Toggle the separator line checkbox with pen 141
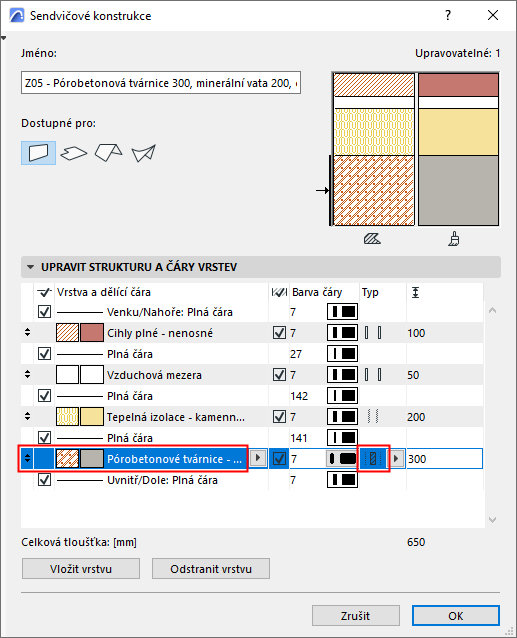517x638 pixels. click(44, 438)
